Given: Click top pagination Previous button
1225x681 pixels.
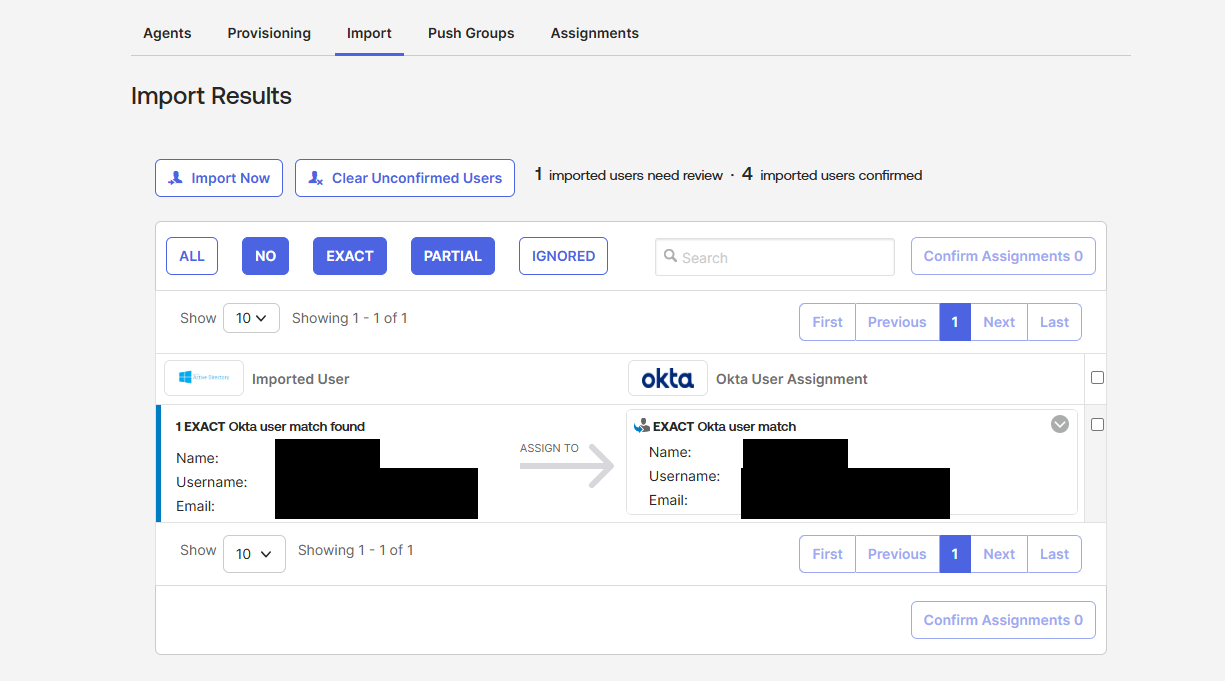Looking at the screenshot, I should [897, 322].
